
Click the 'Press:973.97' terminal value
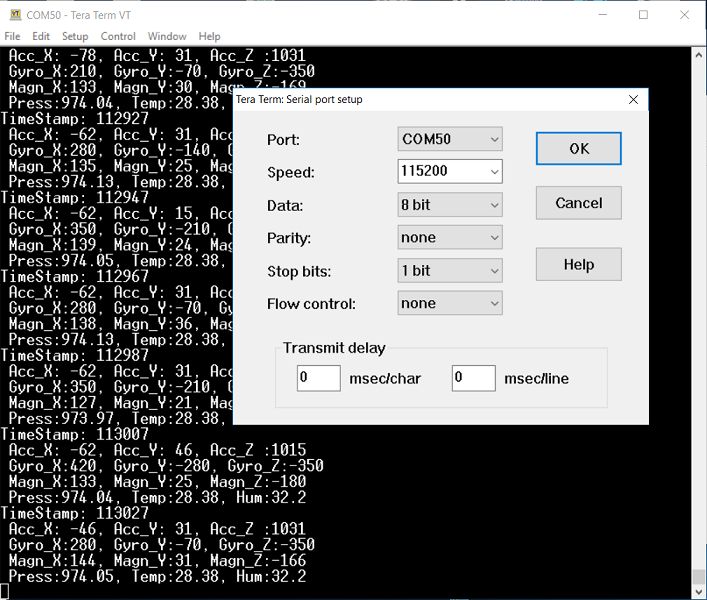61,418
